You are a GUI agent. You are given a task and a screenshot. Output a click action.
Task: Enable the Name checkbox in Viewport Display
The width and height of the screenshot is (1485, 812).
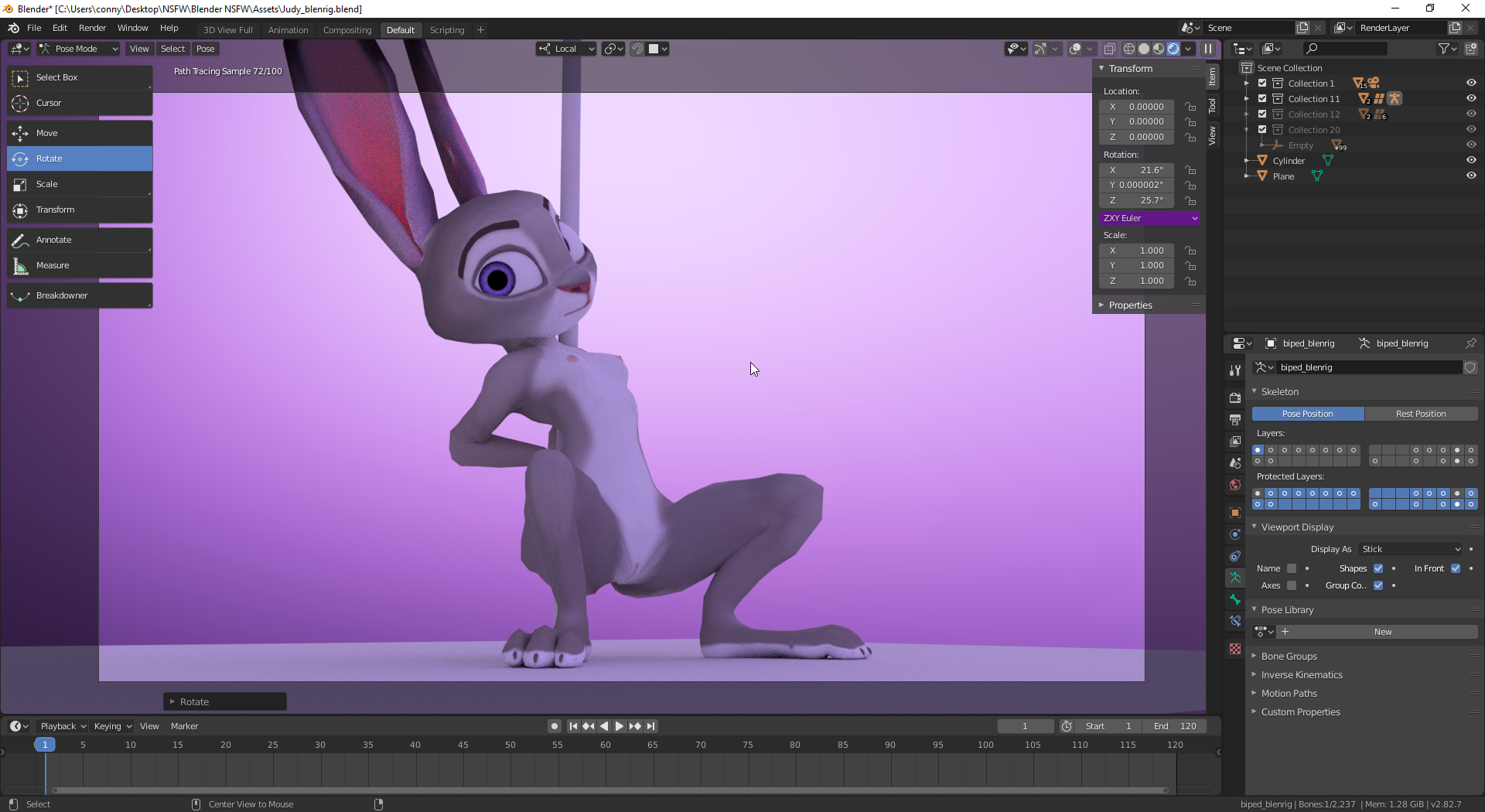click(x=1291, y=568)
